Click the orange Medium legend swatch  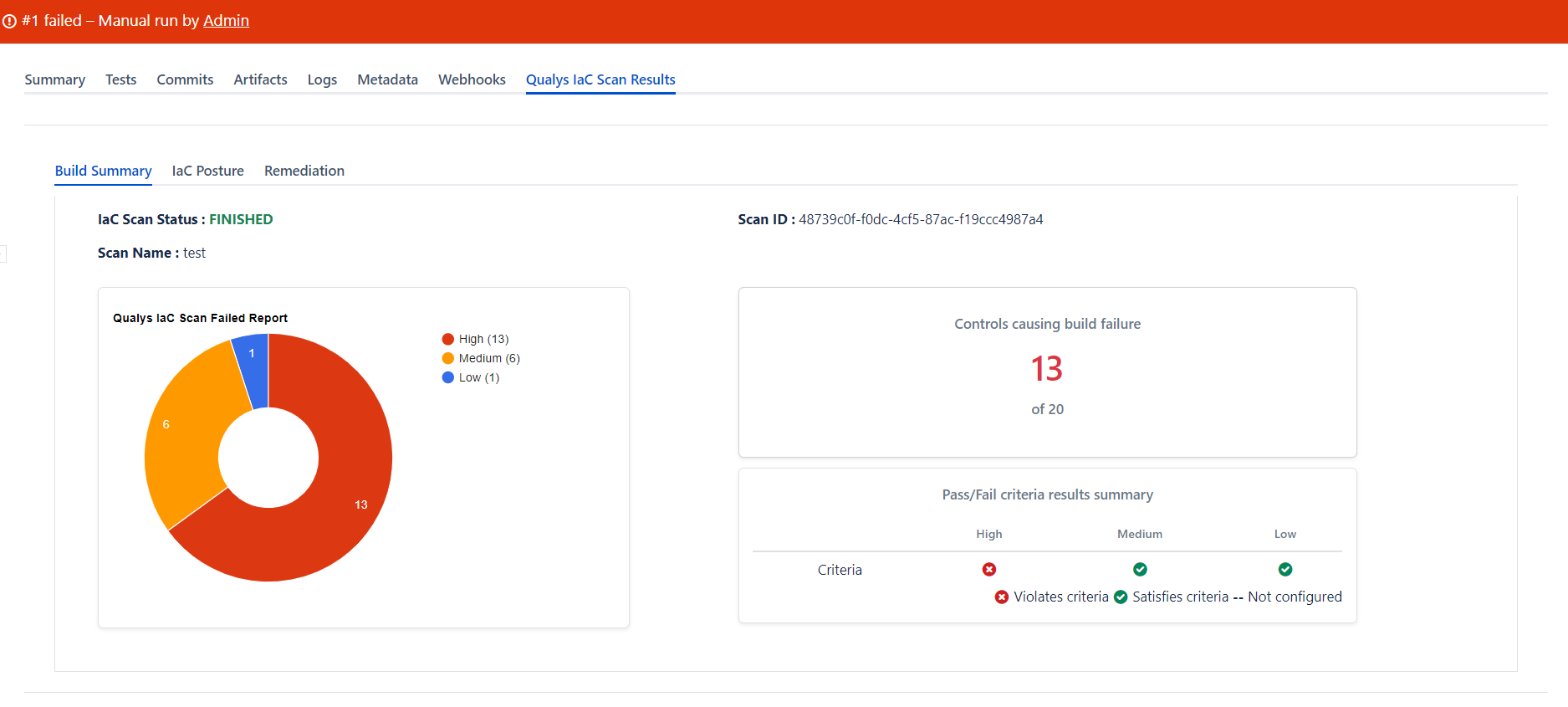448,358
